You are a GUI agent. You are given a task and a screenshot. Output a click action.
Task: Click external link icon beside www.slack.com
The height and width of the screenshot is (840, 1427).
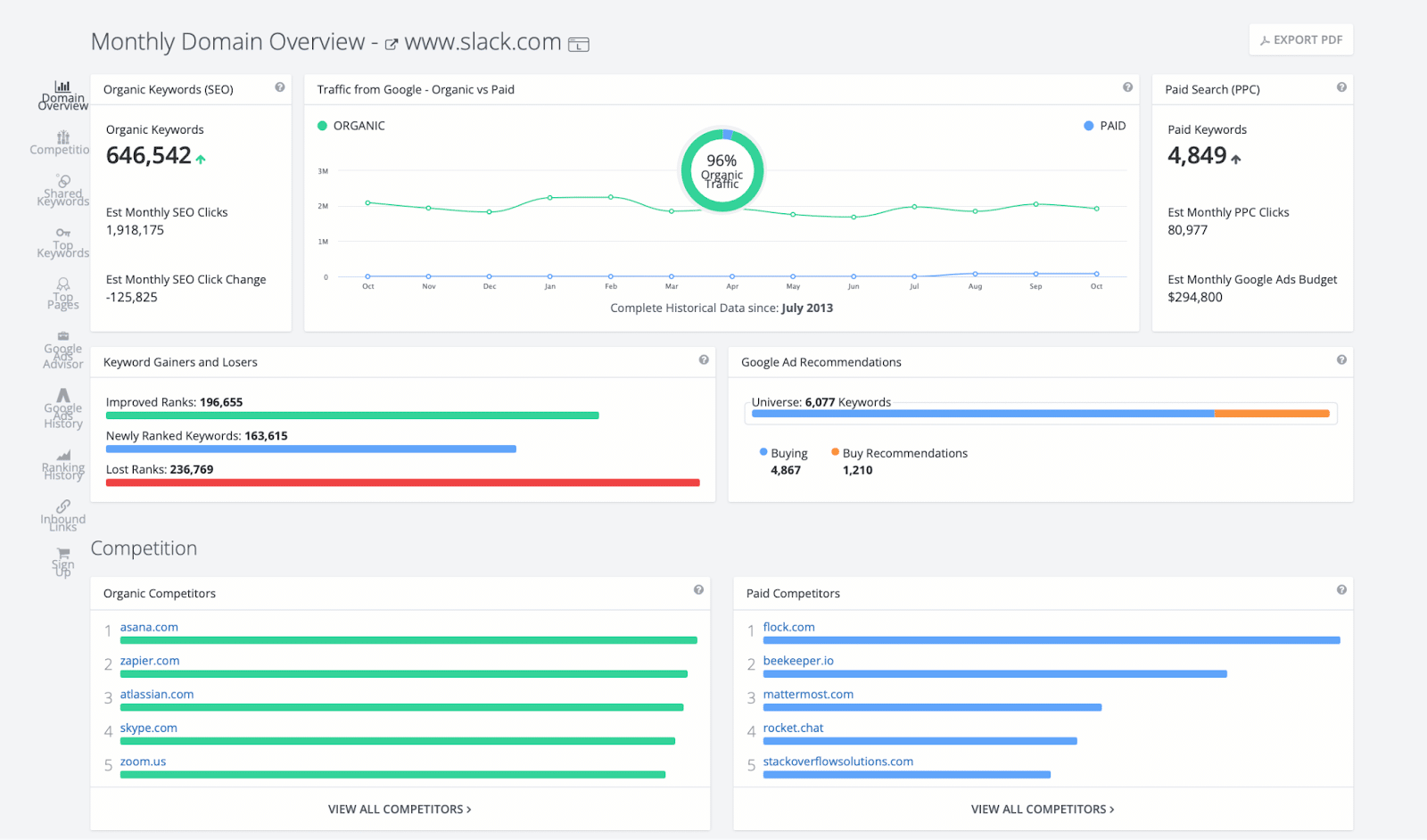point(391,45)
